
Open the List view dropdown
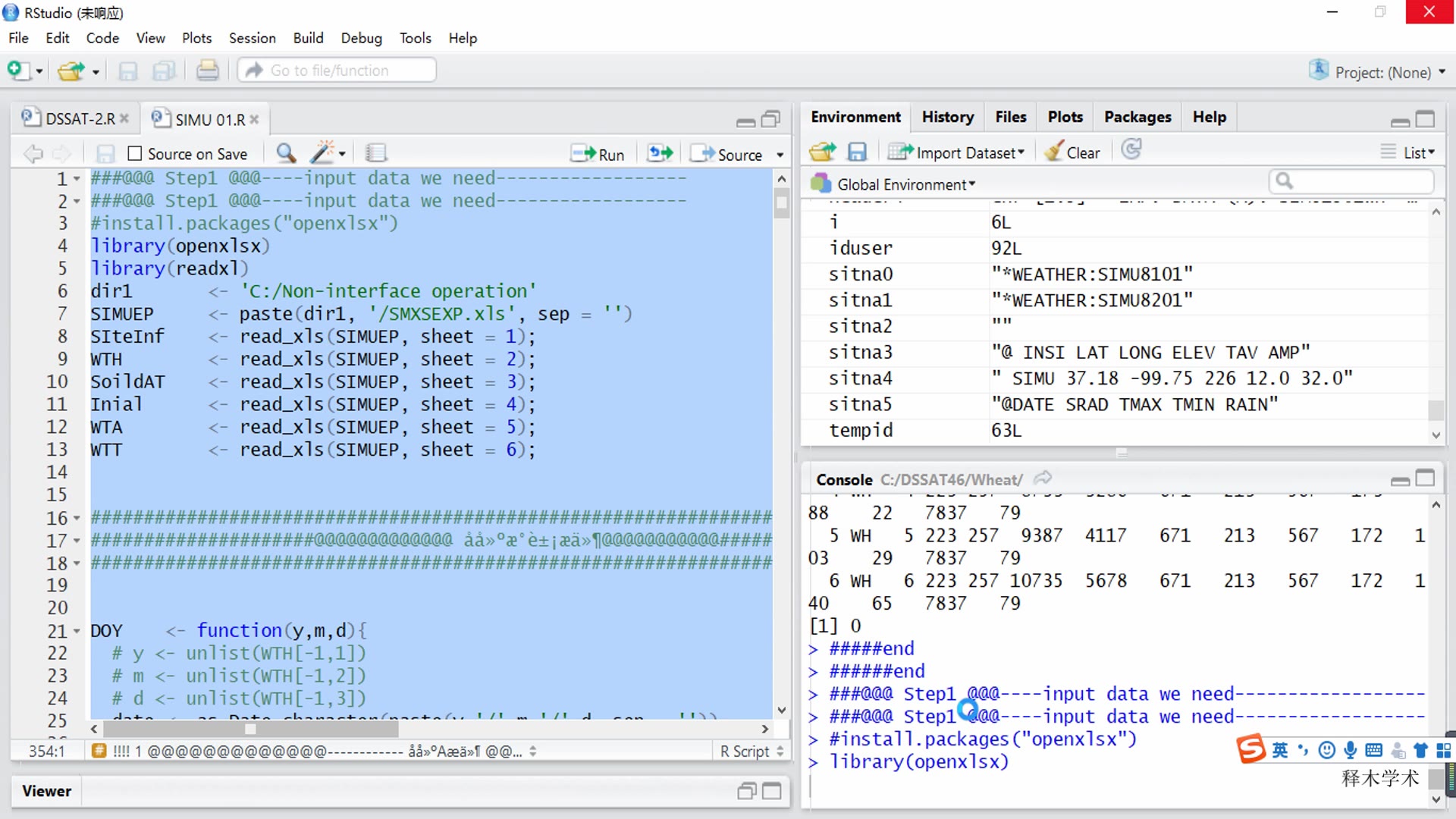click(x=1408, y=152)
